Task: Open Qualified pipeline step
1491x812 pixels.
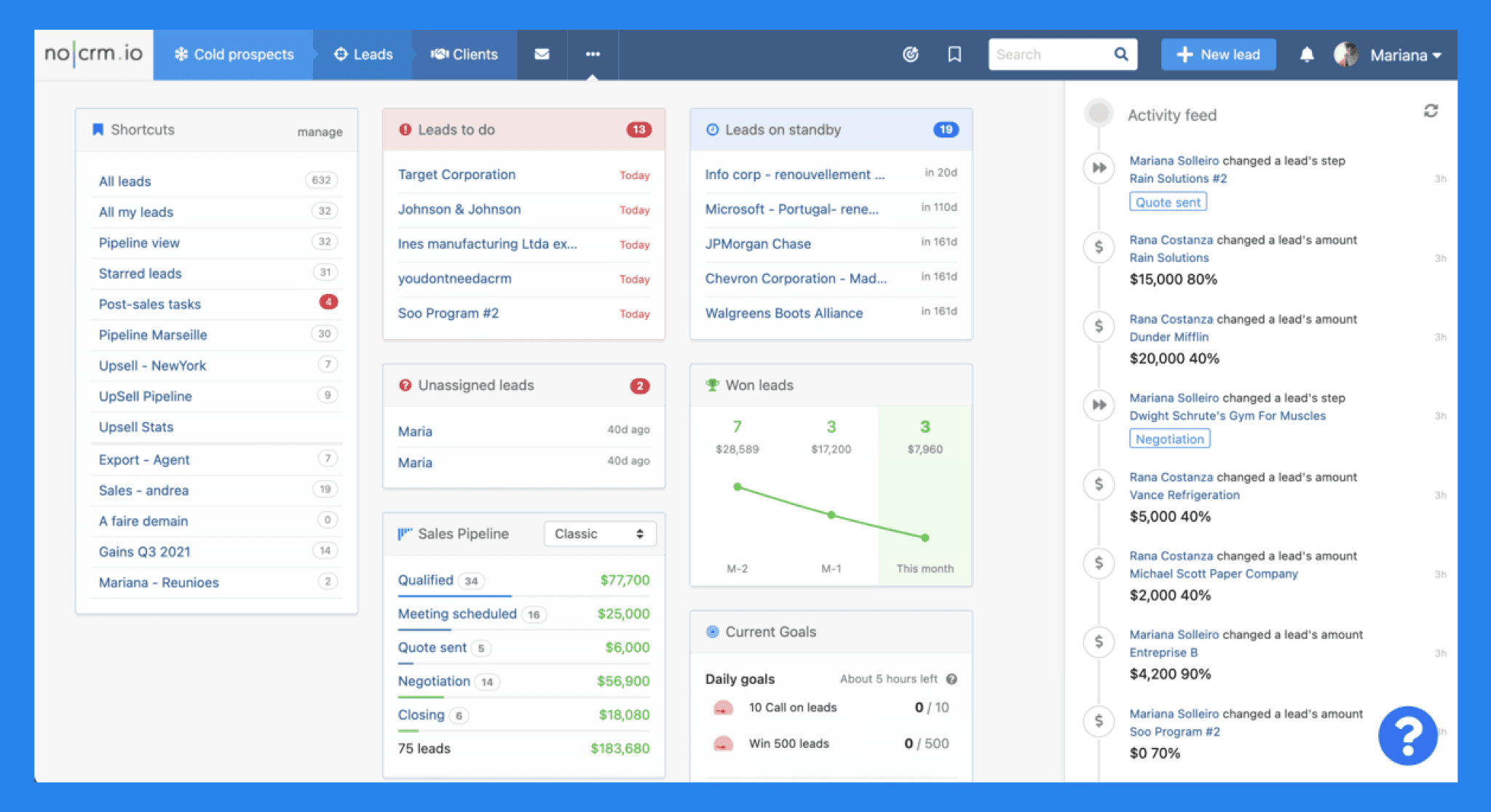Action: (425, 580)
